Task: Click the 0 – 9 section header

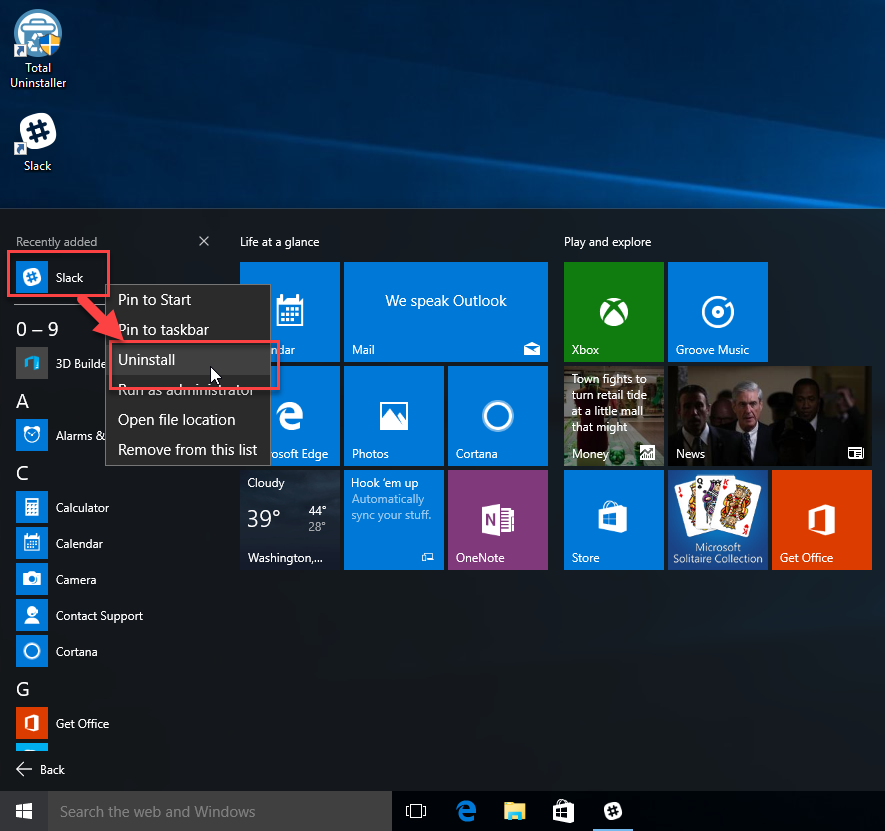Action: click(37, 329)
